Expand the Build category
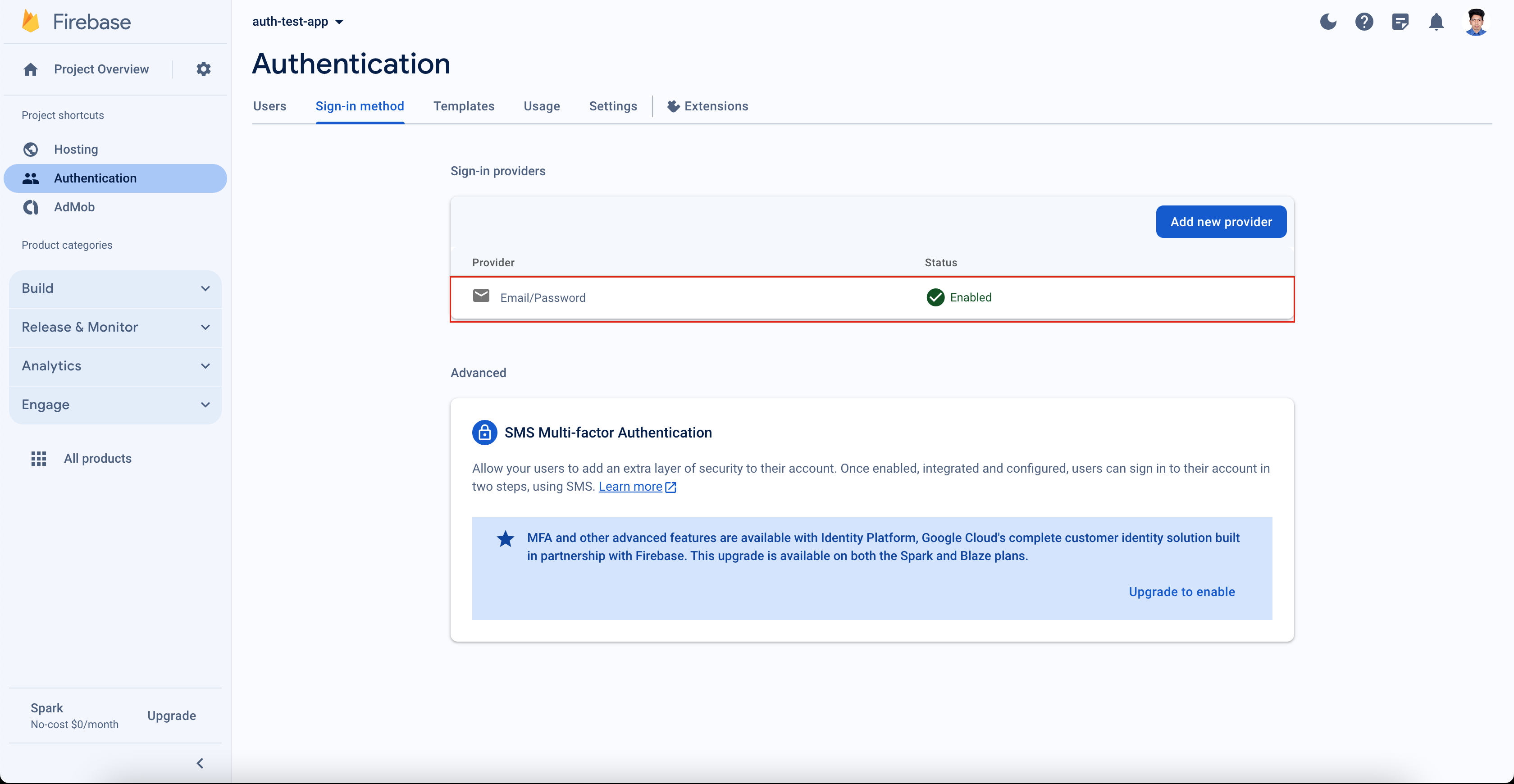1514x784 pixels. point(114,288)
